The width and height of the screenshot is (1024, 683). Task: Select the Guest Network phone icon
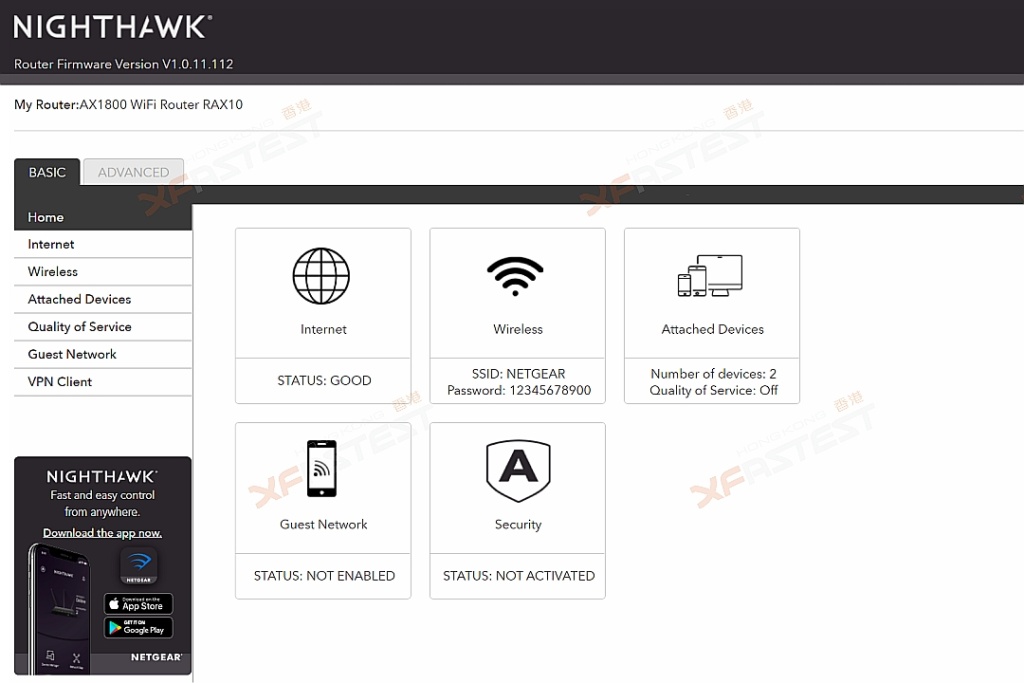point(322,468)
